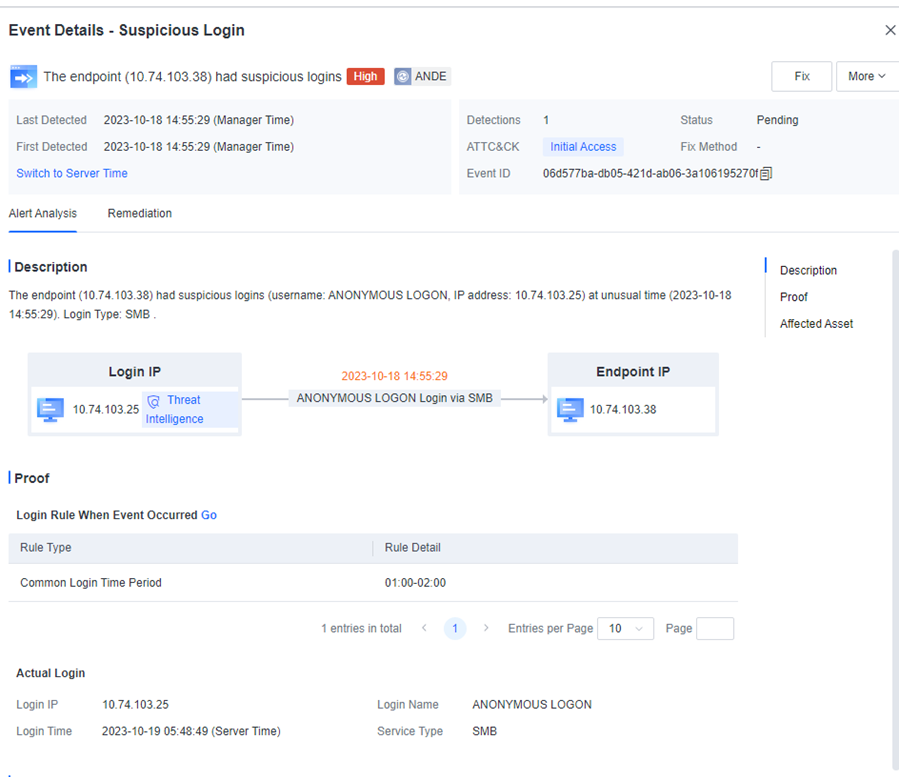The height and width of the screenshot is (777, 914).
Task: Click the Page number input field
Action: (x=714, y=628)
